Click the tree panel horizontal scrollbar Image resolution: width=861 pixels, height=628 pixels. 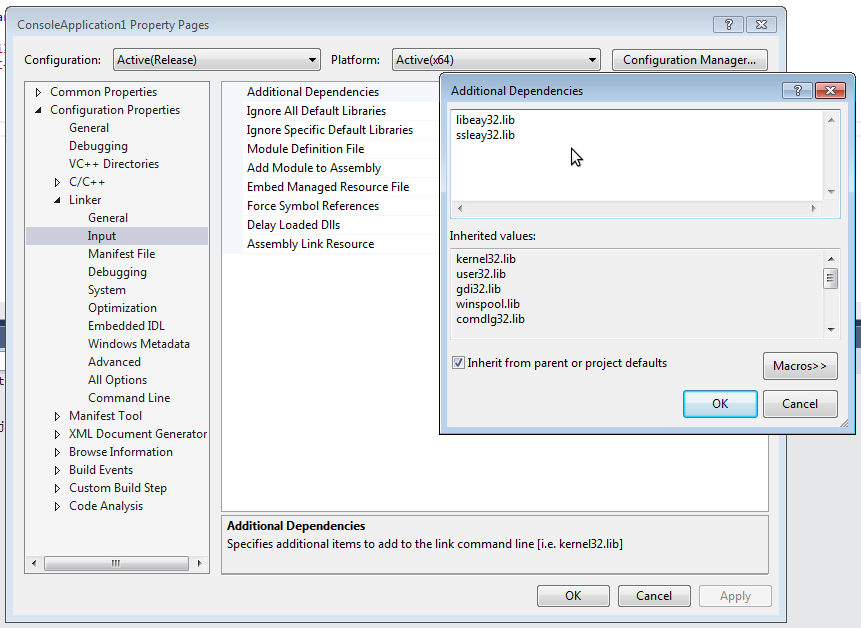(116, 563)
